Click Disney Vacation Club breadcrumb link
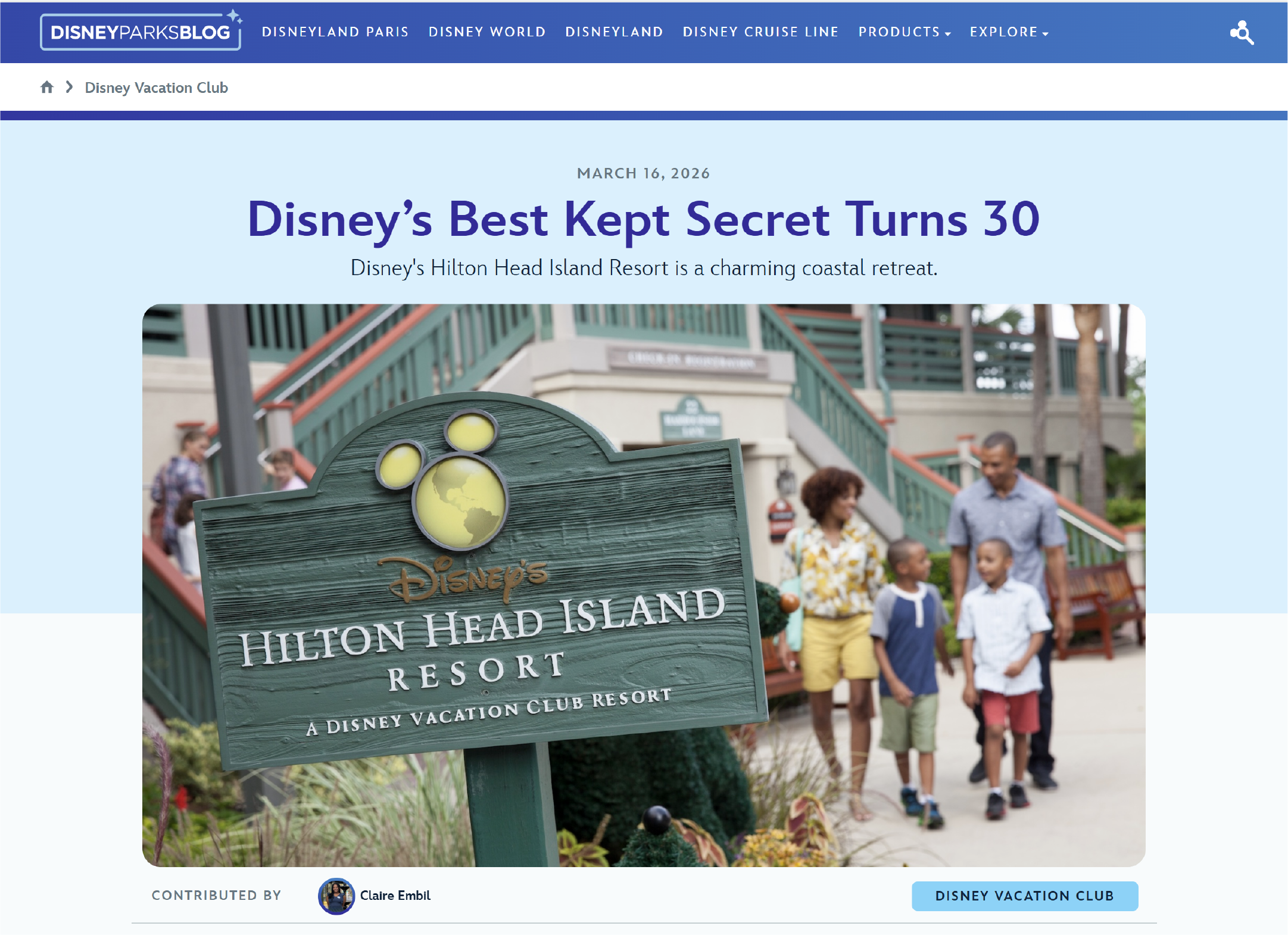 point(156,88)
